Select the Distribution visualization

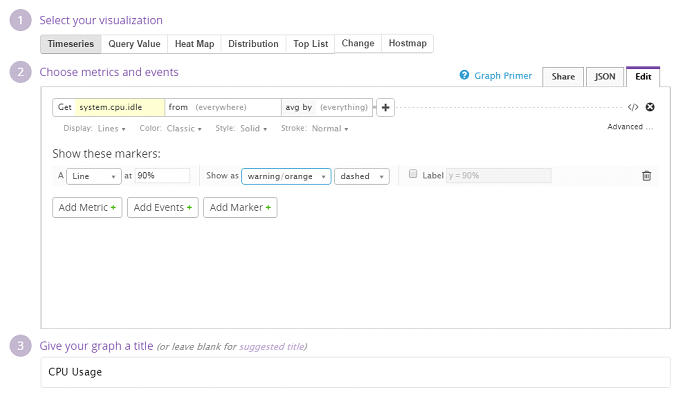point(254,44)
